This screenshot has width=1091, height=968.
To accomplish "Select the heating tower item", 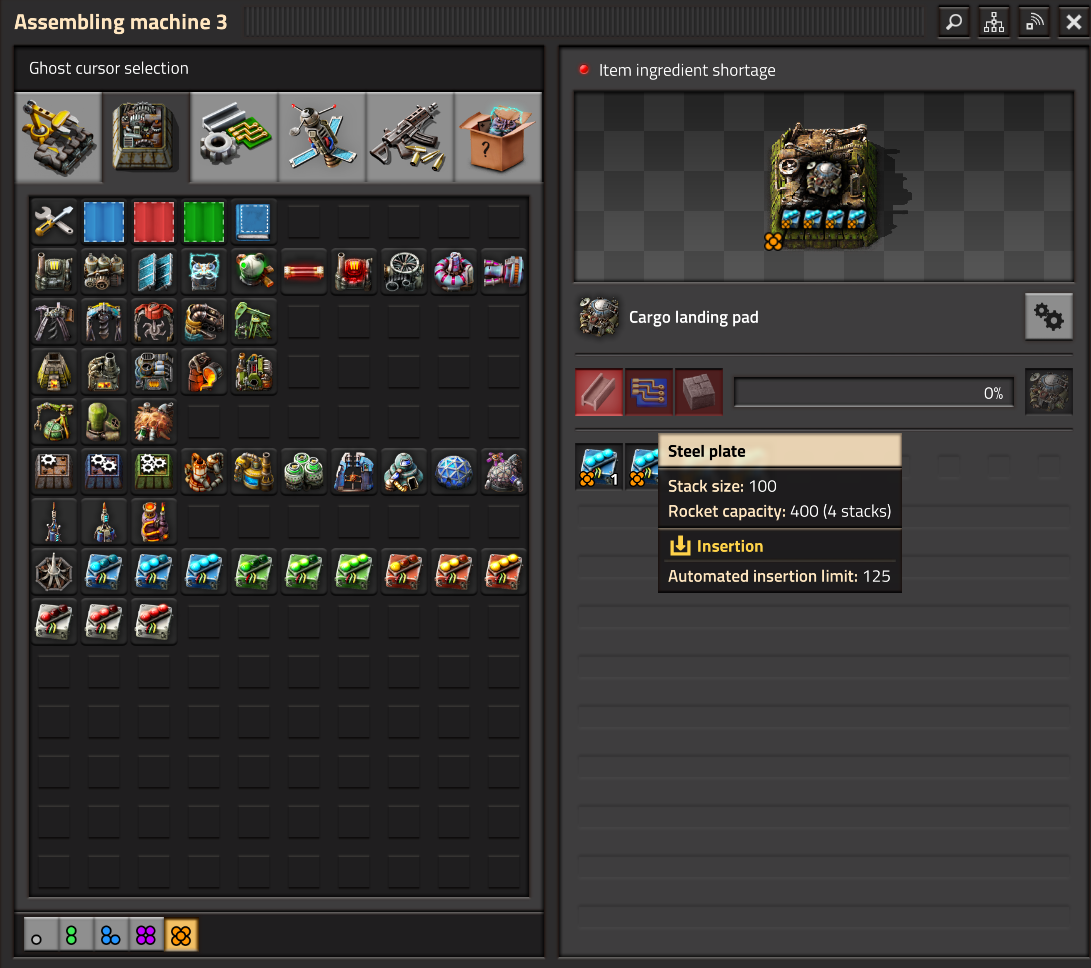I will click(x=154, y=522).
